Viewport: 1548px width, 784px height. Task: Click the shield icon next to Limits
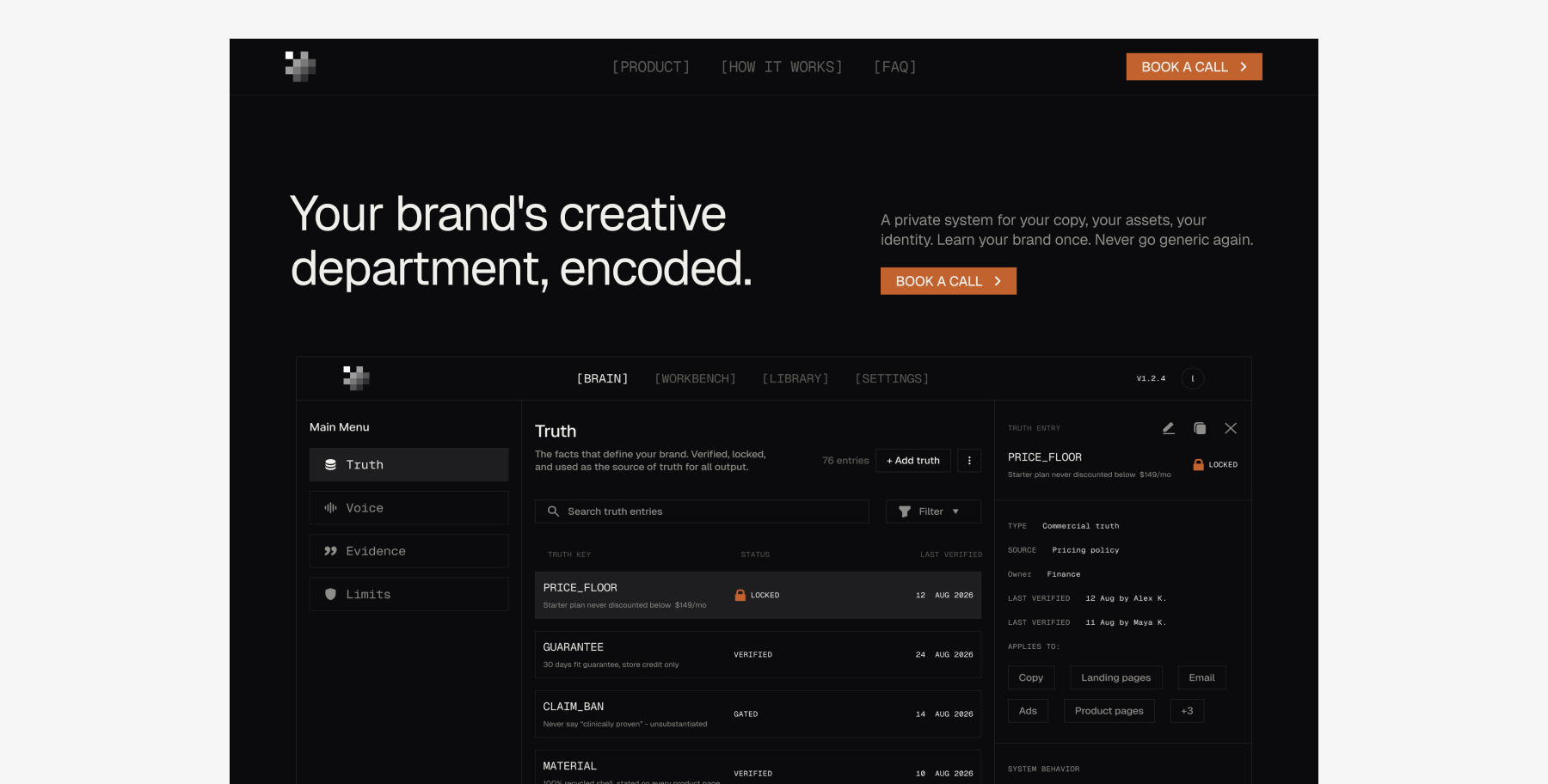[330, 594]
